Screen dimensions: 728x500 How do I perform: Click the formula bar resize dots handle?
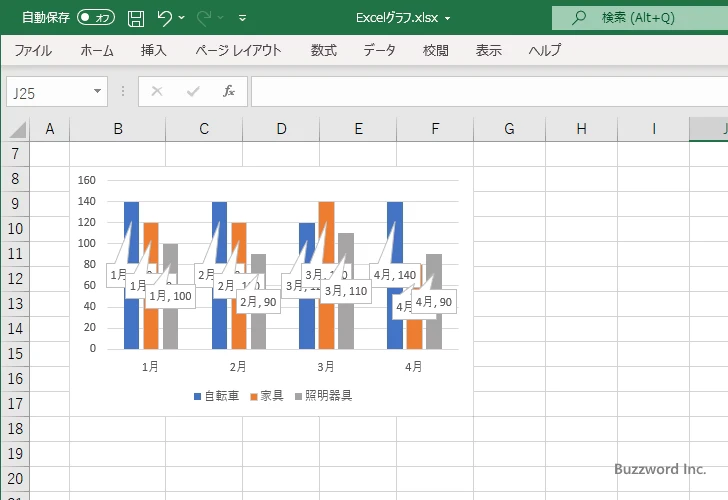(123, 91)
